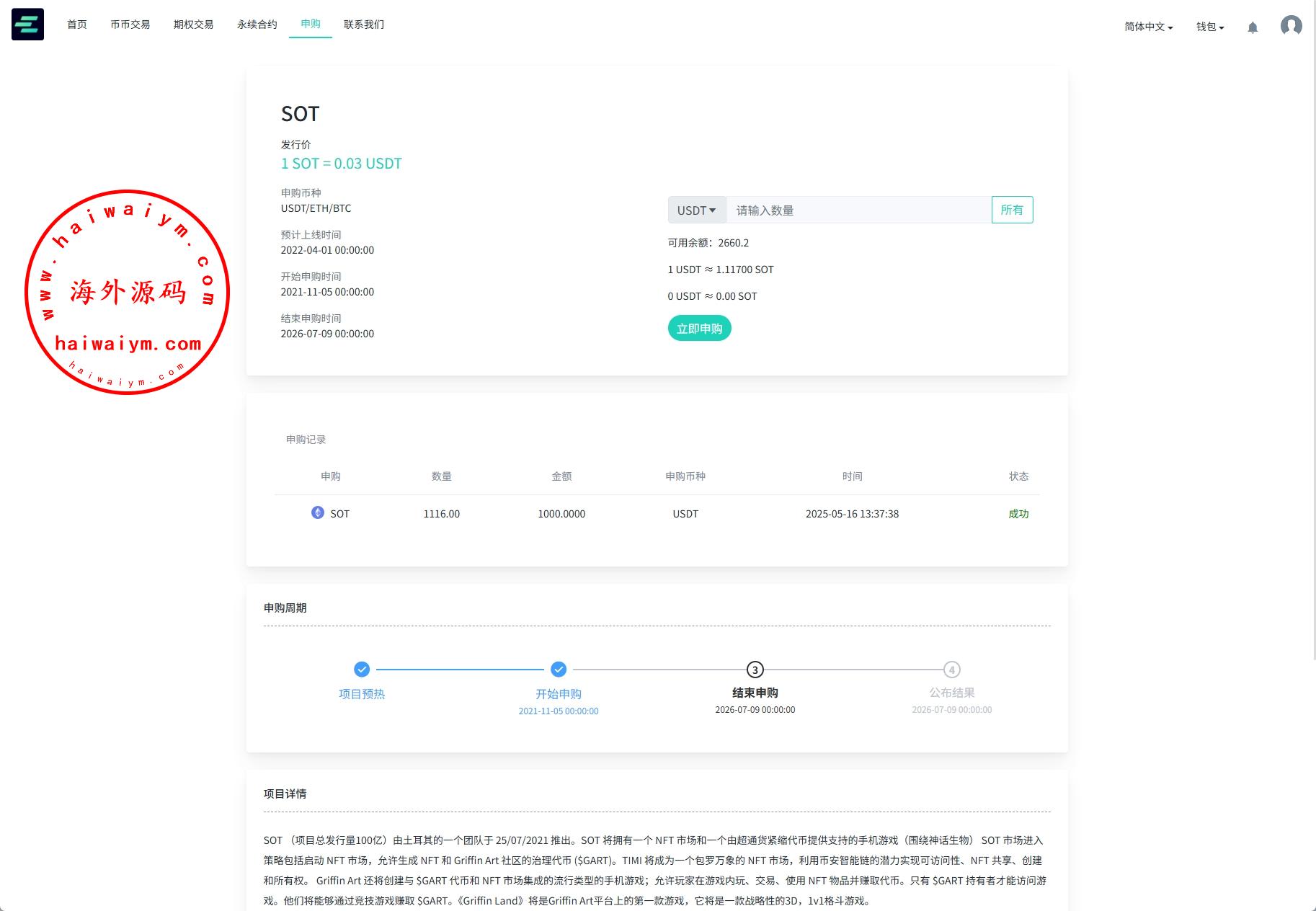Click the 项目预热 completed step checkmark
The width and height of the screenshot is (1316, 911).
(362, 670)
